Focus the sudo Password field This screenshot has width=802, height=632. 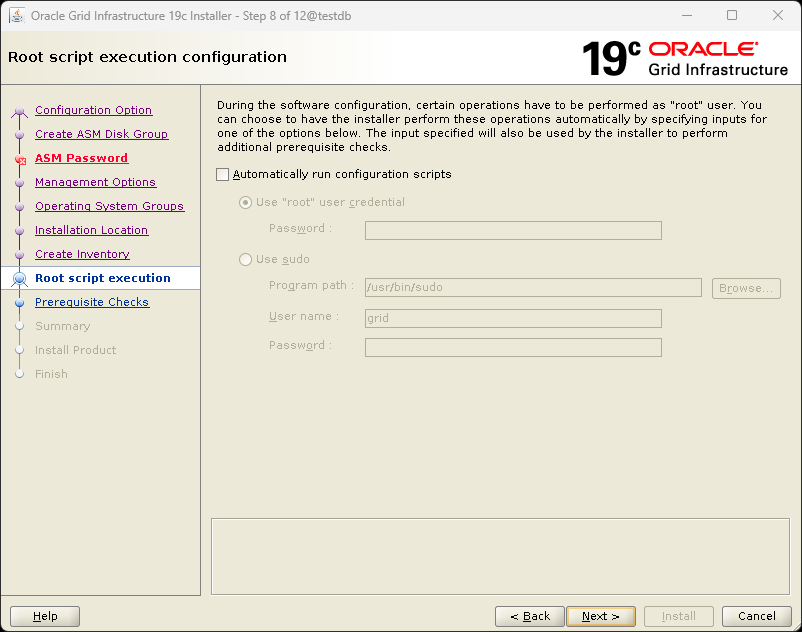pyautogui.click(x=513, y=347)
